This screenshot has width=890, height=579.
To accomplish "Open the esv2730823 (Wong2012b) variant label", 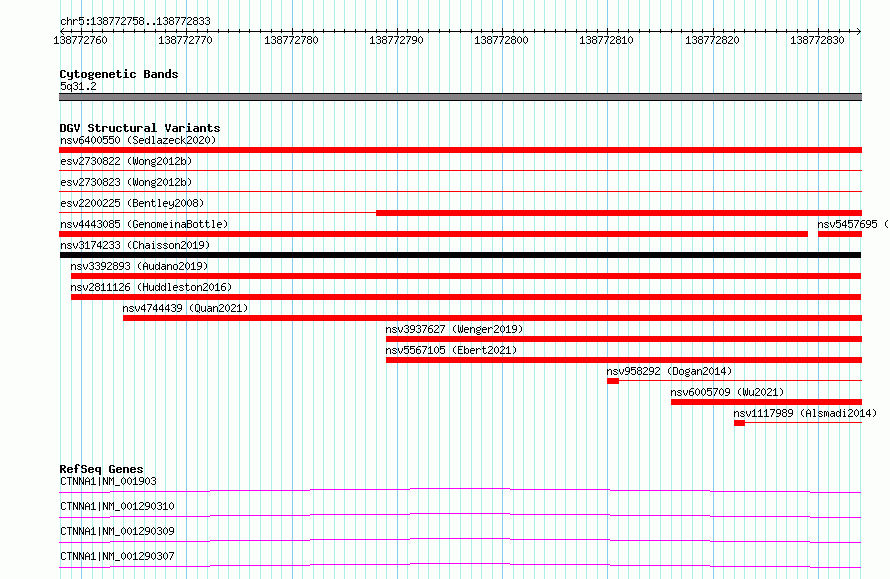I will click(126, 182).
